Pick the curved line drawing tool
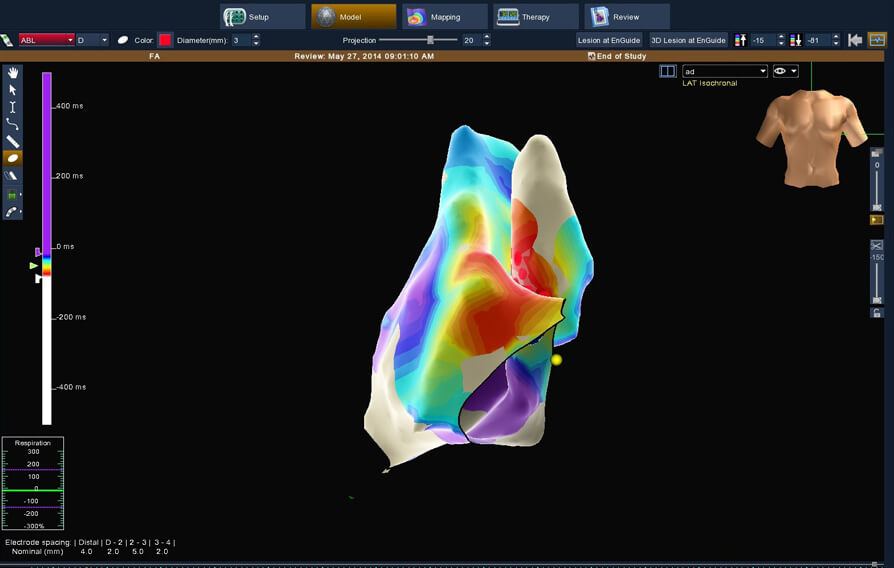 click(x=13, y=124)
